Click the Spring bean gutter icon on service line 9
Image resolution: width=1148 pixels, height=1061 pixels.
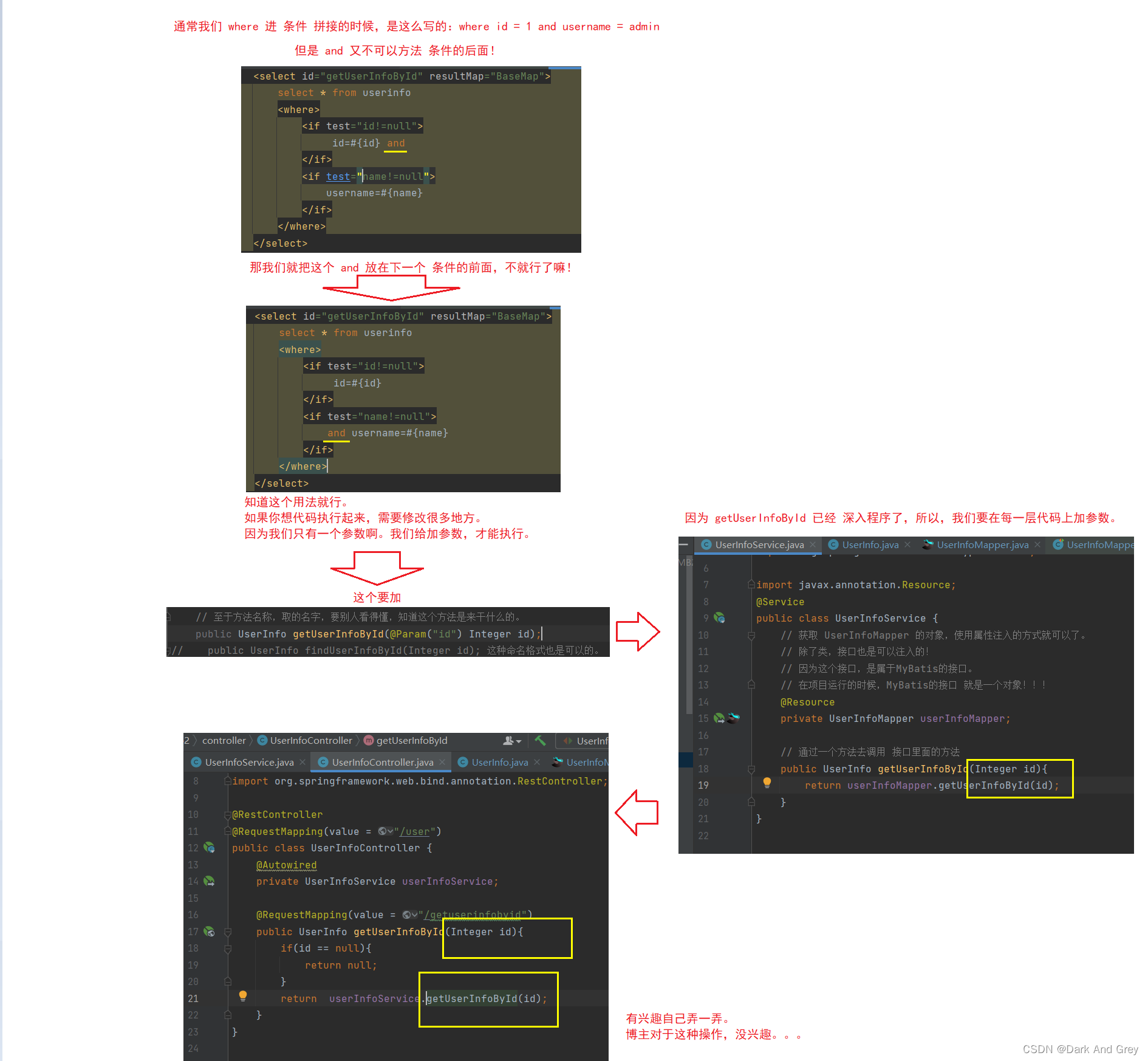pos(719,617)
